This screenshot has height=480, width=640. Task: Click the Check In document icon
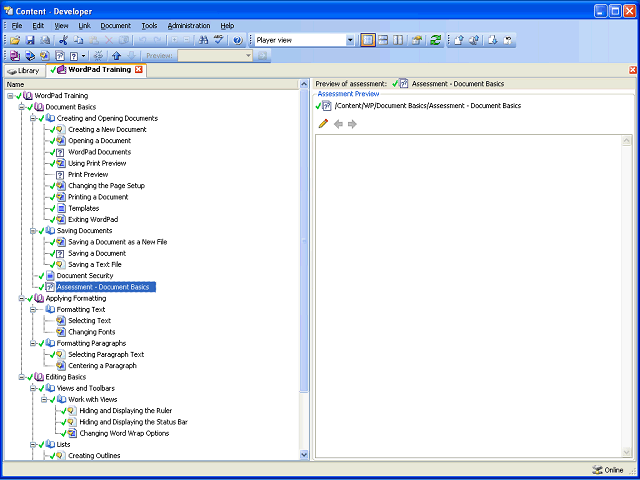(459, 40)
